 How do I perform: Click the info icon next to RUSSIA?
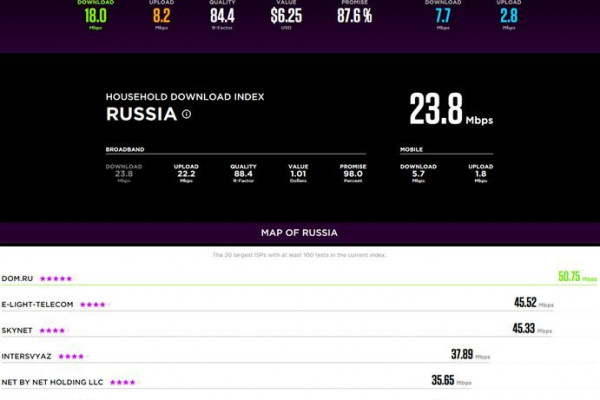pos(186,115)
